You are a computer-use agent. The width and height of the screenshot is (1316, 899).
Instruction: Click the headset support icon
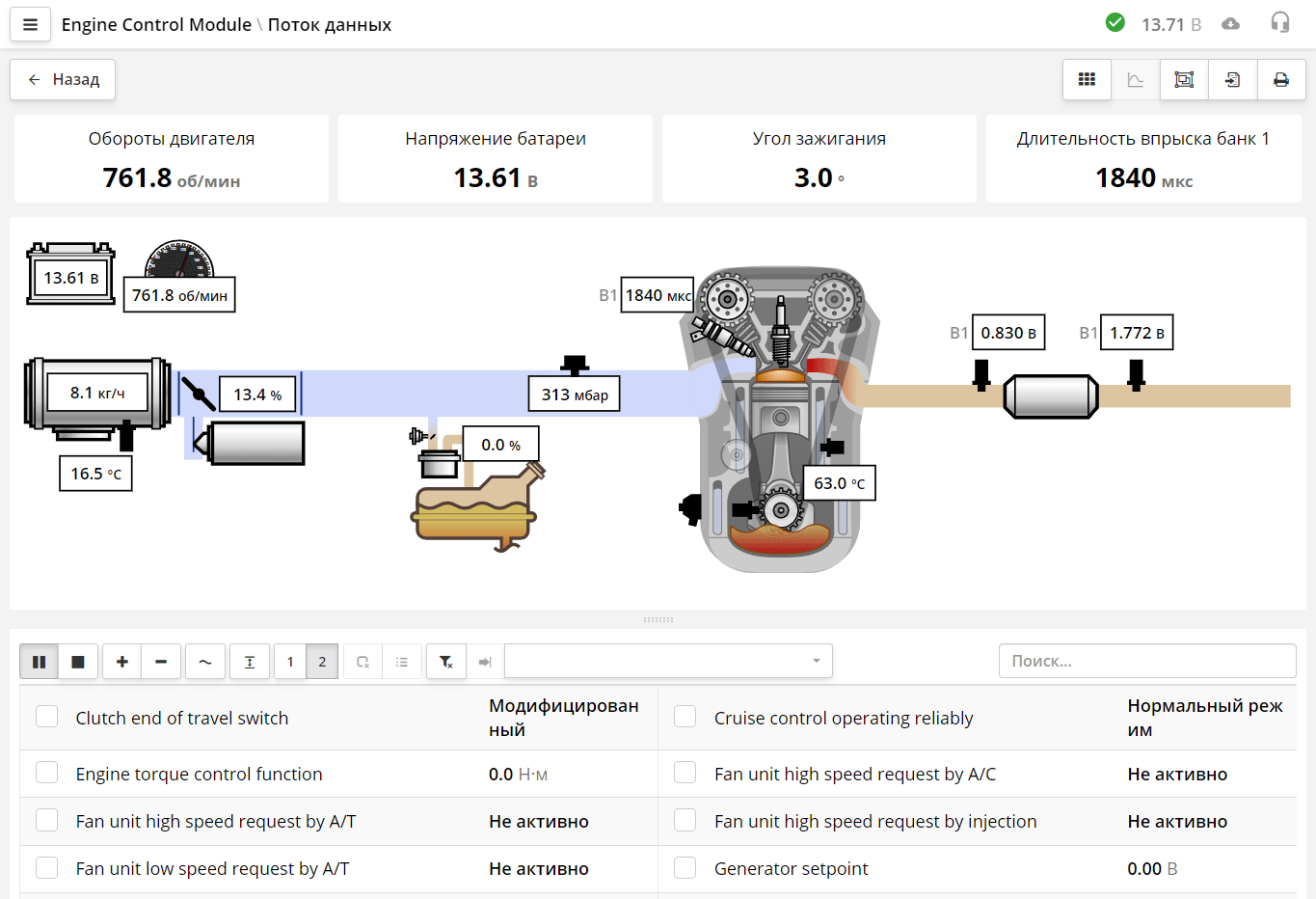(x=1279, y=23)
